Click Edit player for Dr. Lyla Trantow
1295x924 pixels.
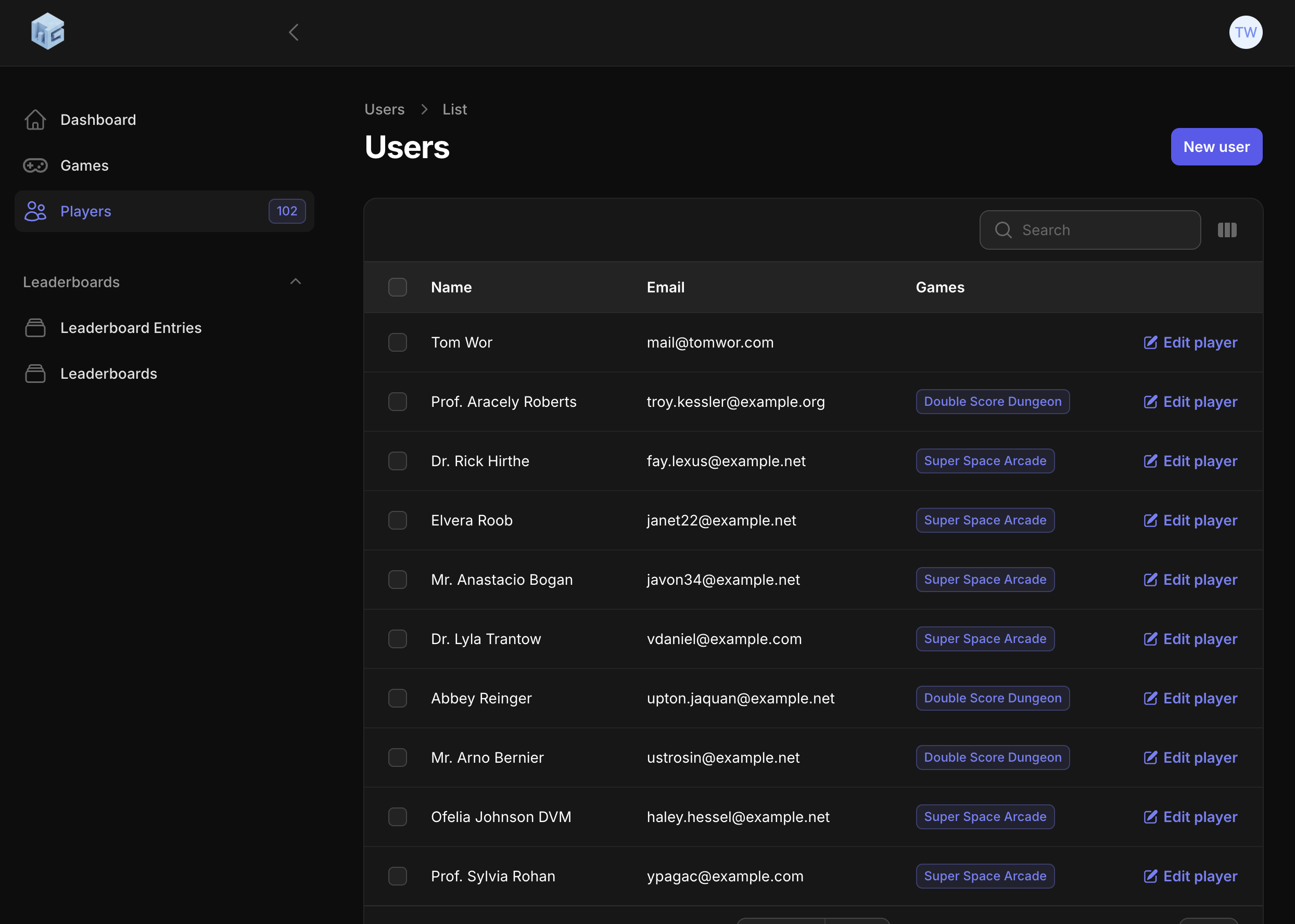(x=1190, y=639)
